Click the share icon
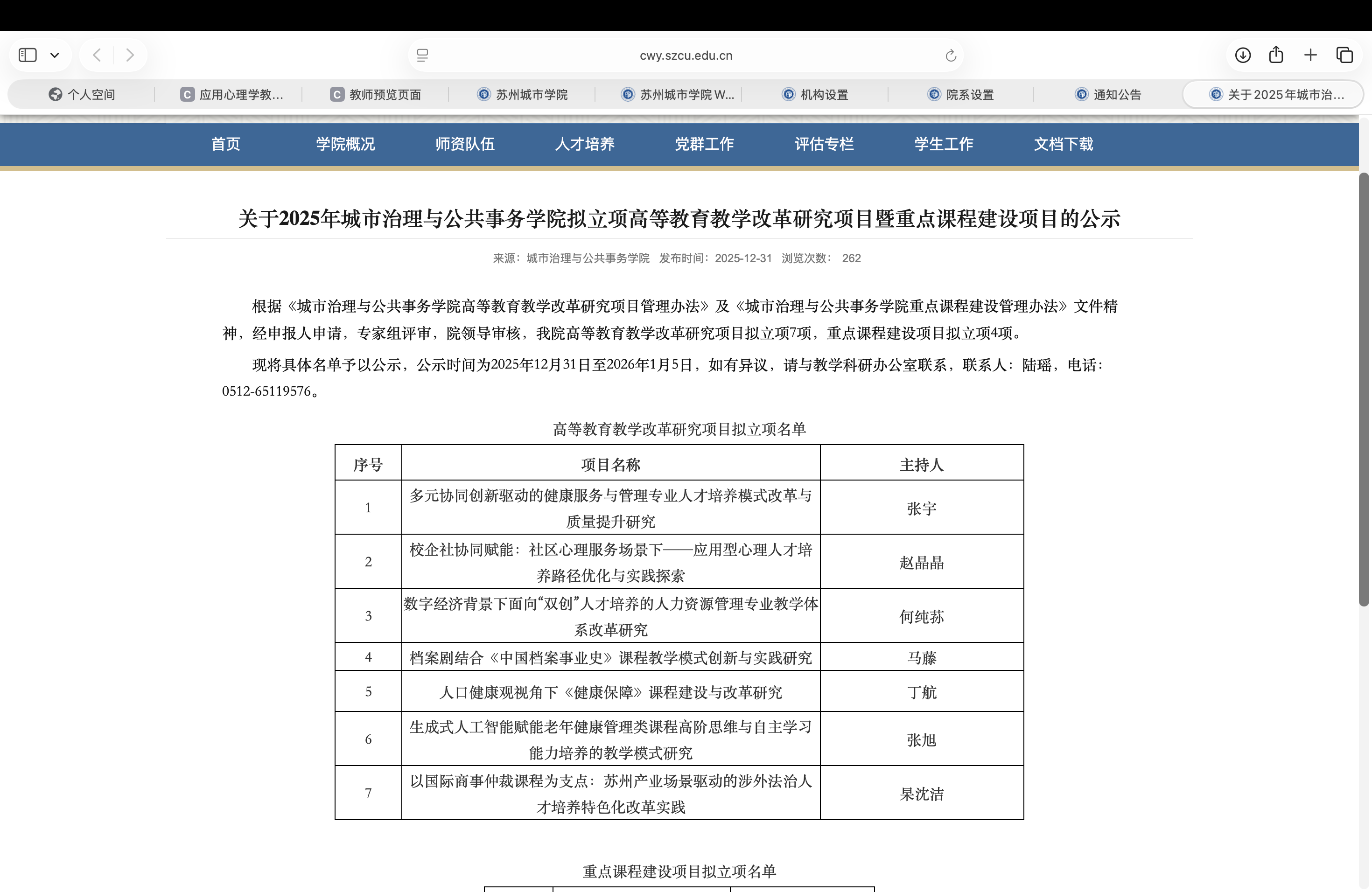1372x892 pixels. coord(1276,56)
